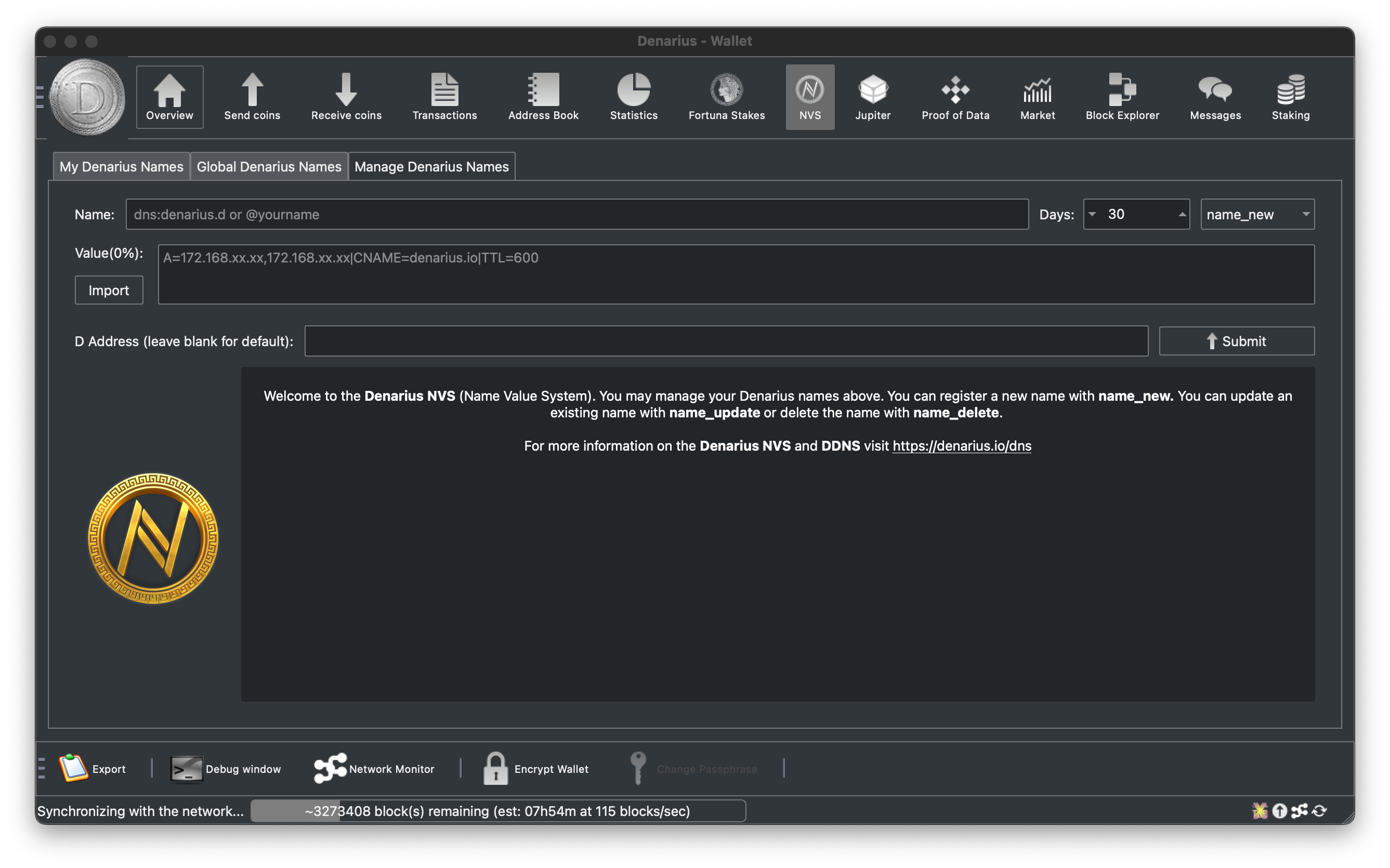
Task: Submit the name operation
Action: coord(1237,341)
